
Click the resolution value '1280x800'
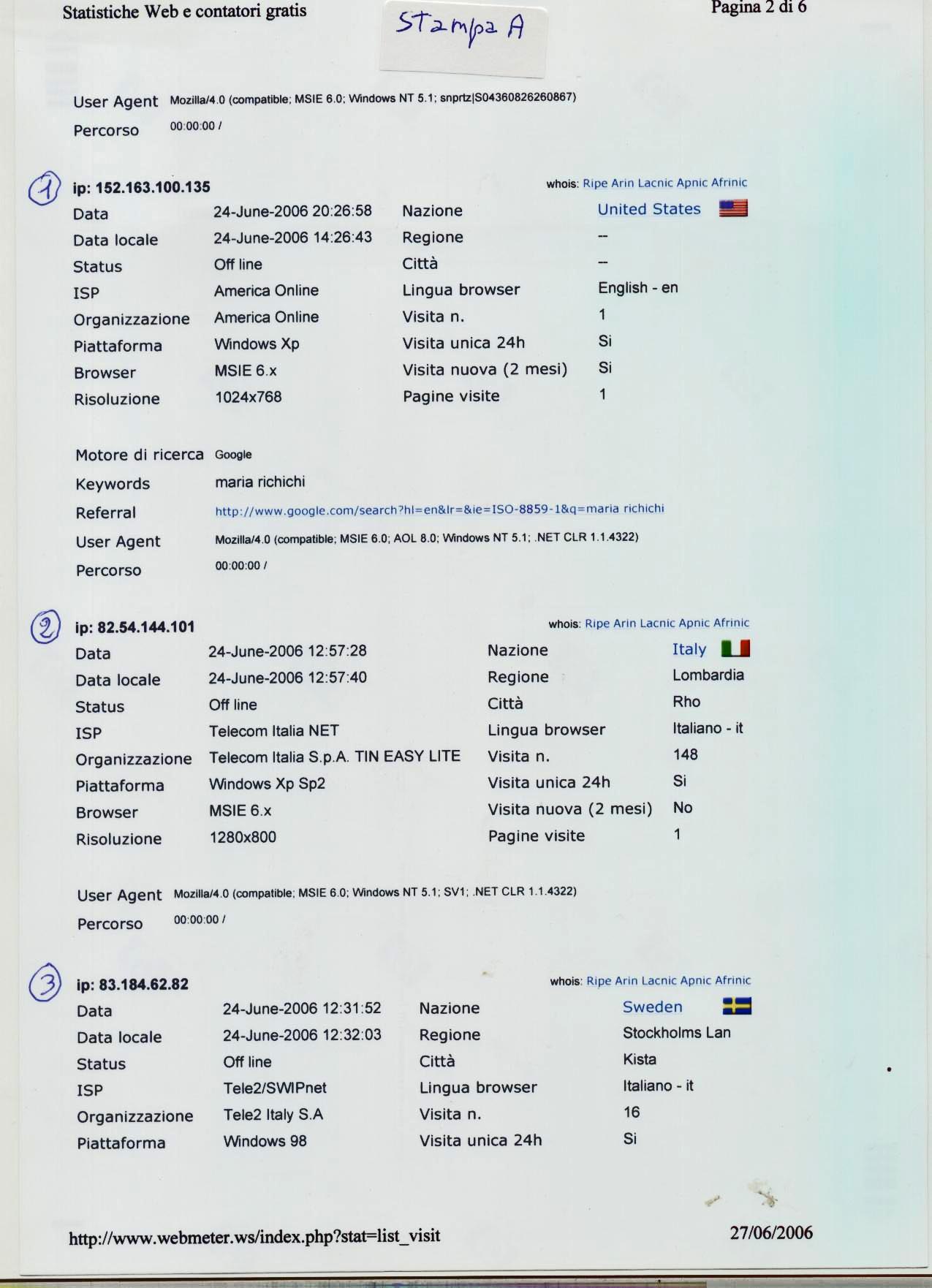(x=243, y=837)
